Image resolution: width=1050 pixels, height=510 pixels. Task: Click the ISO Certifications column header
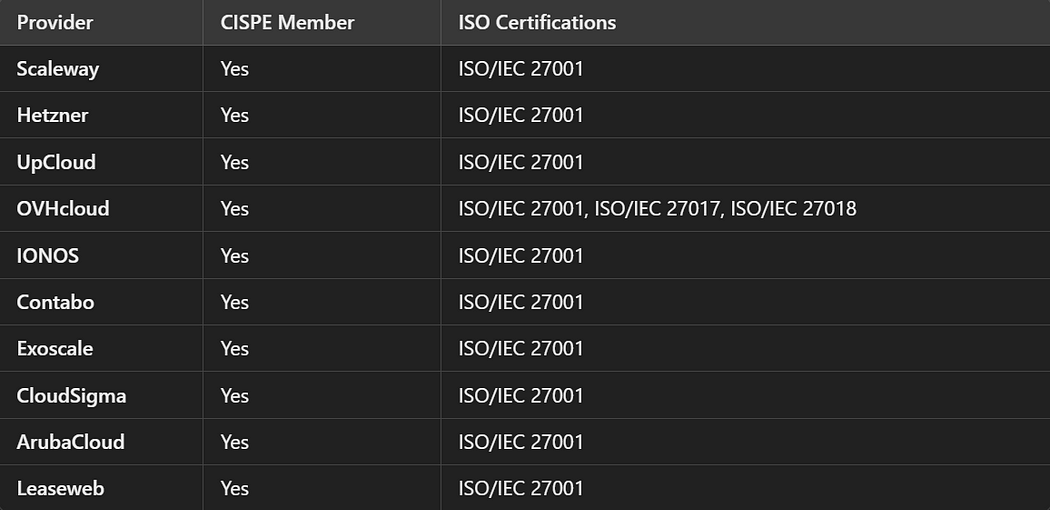click(x=537, y=22)
